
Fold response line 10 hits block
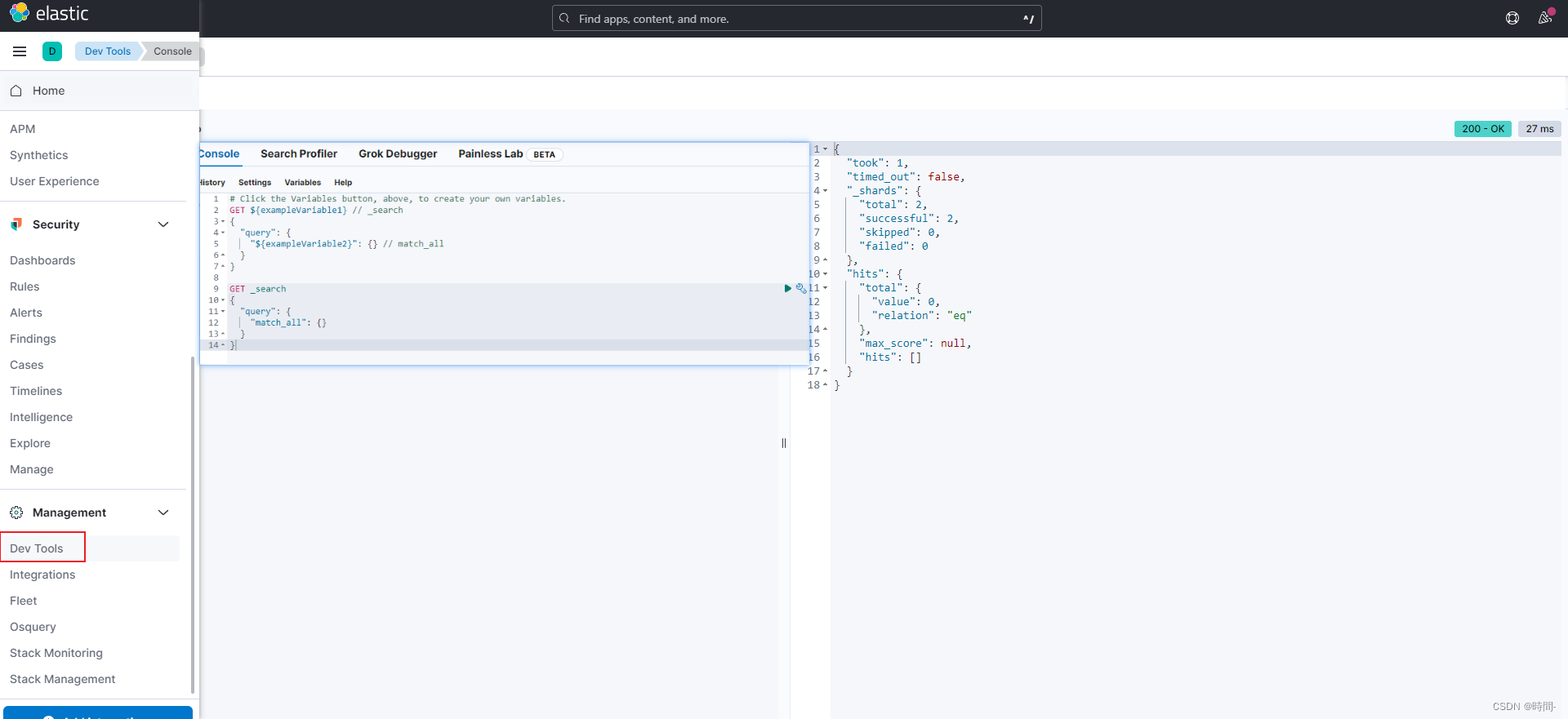[825, 274]
